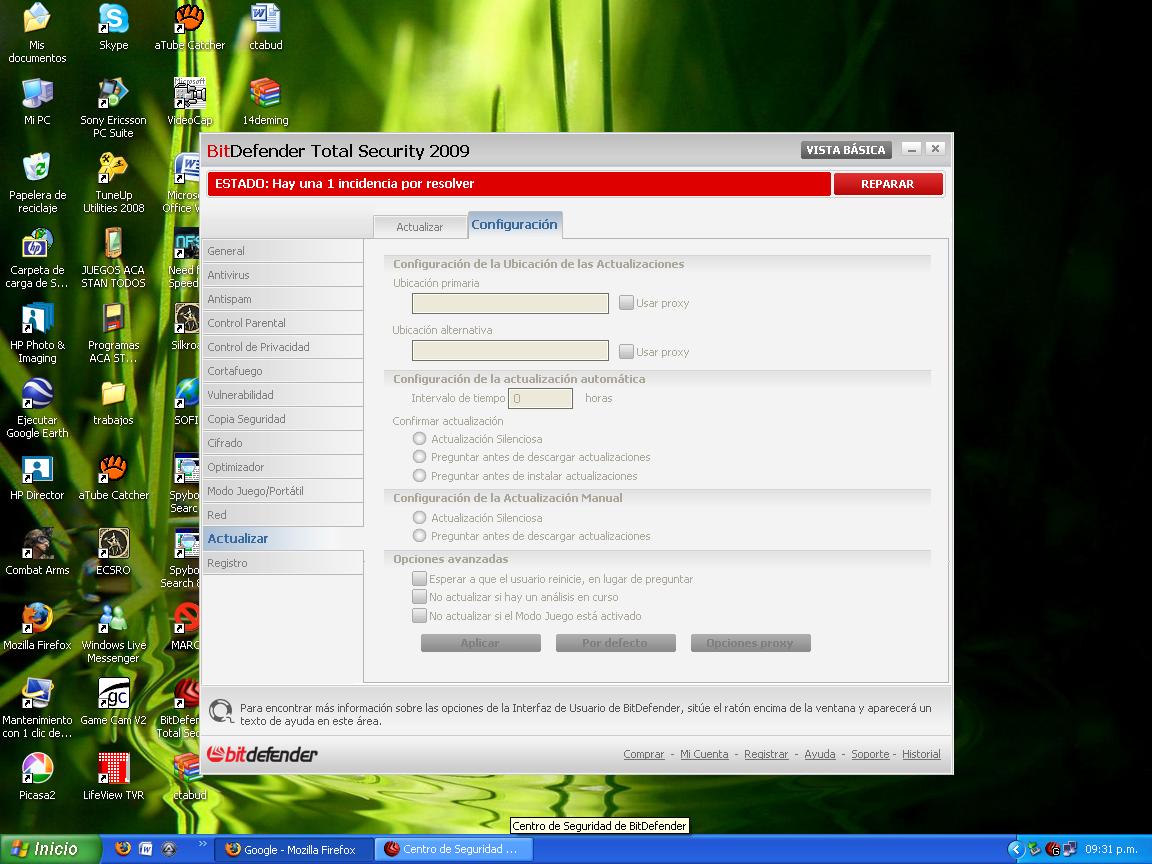Click the Intervalo de tiempo field

(540, 398)
